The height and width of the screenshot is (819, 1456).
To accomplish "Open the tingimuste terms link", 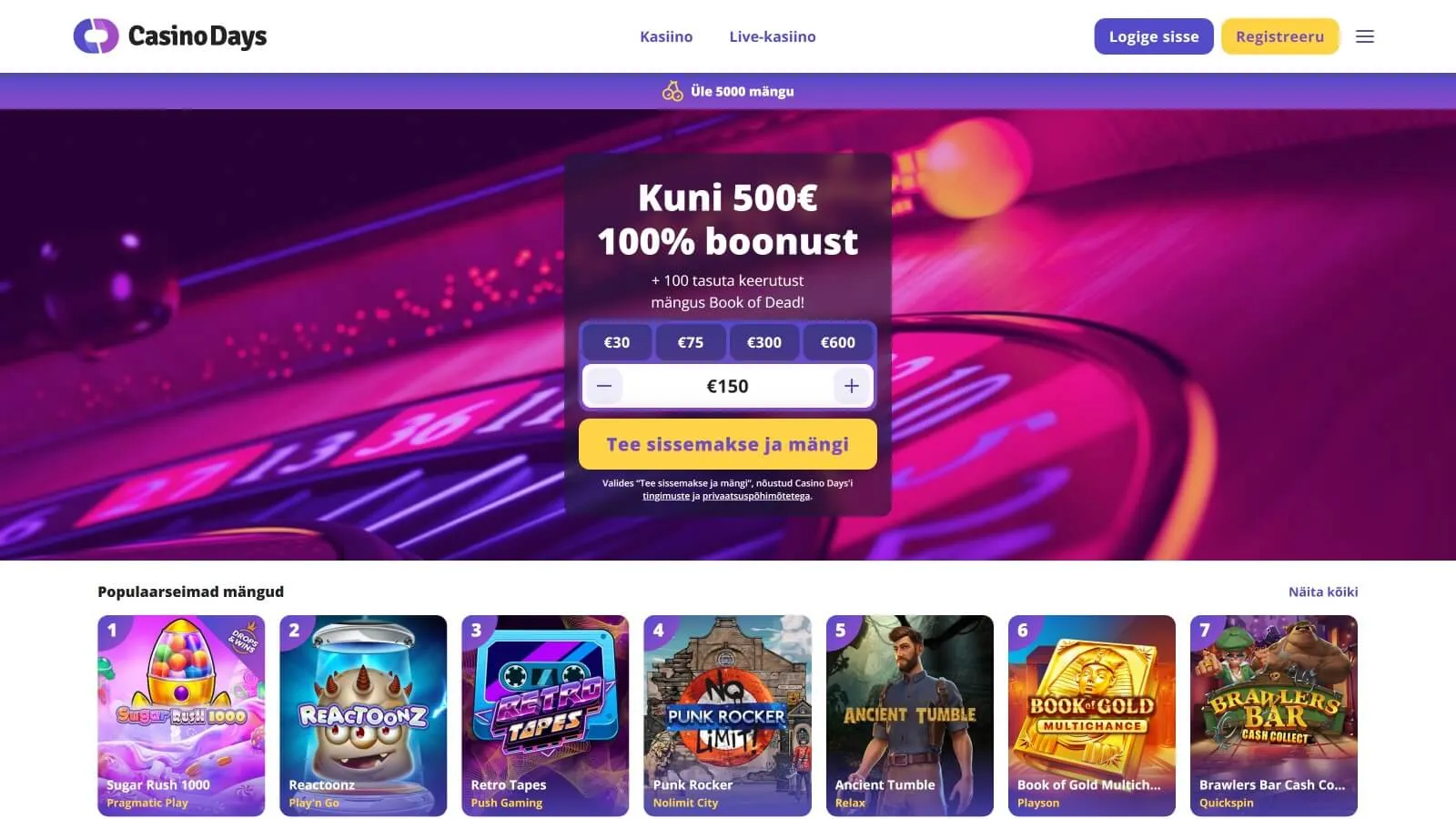I will coord(666,496).
